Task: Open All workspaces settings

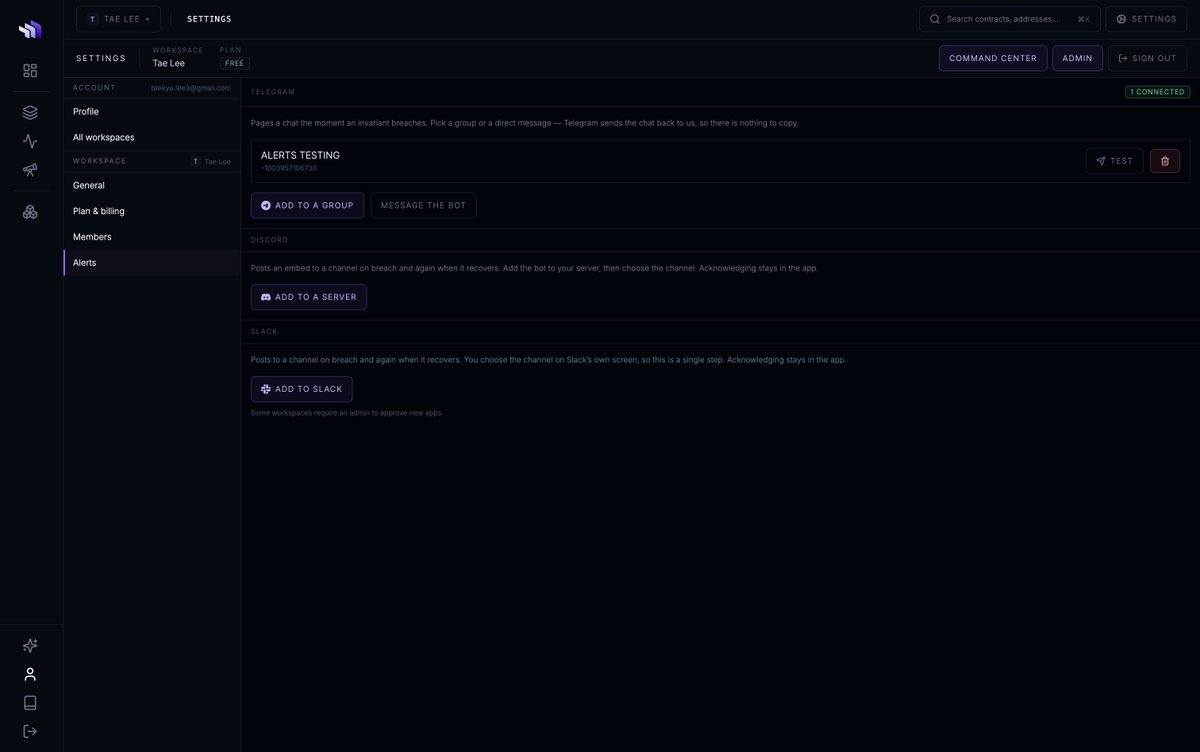Action: [152, 137]
